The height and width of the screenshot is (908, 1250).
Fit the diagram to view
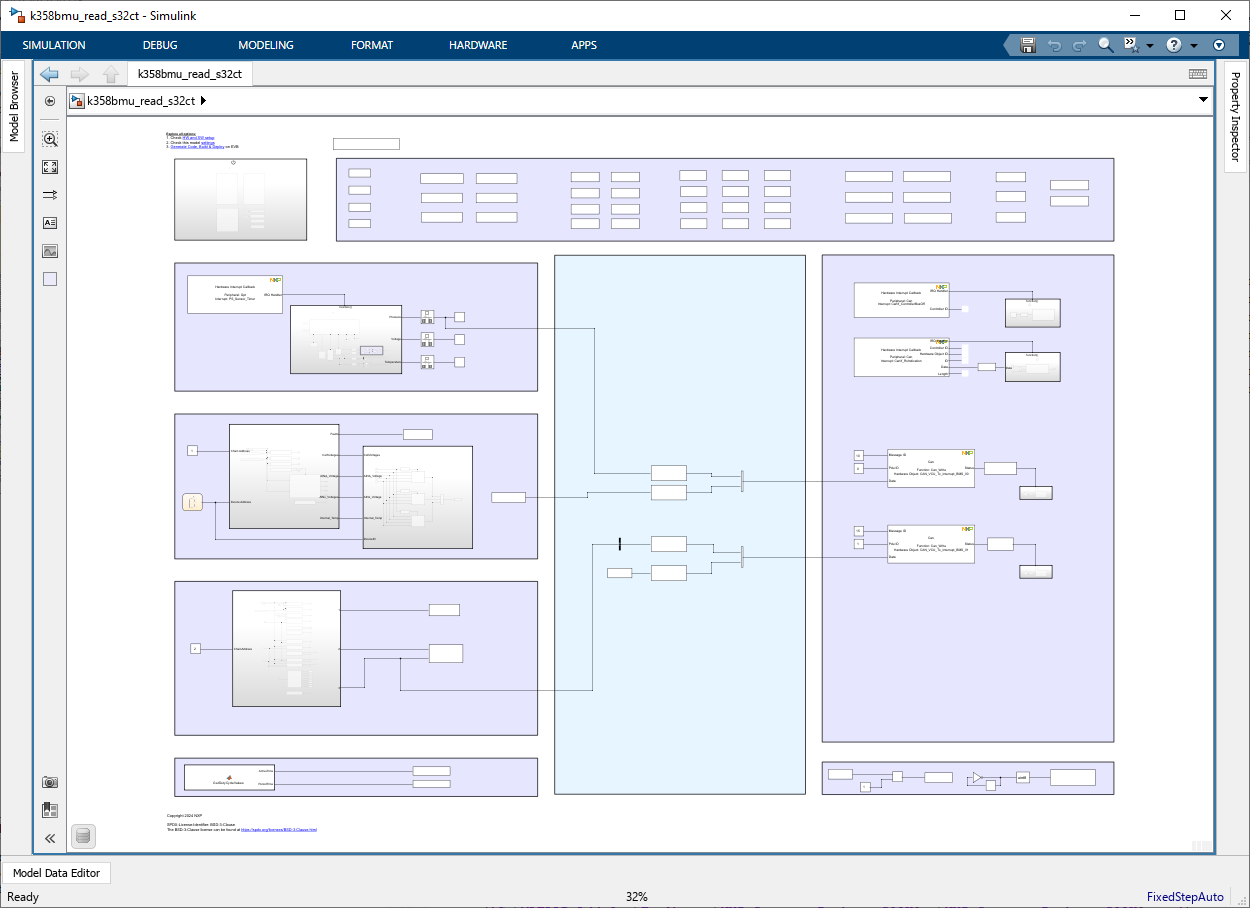click(49, 167)
